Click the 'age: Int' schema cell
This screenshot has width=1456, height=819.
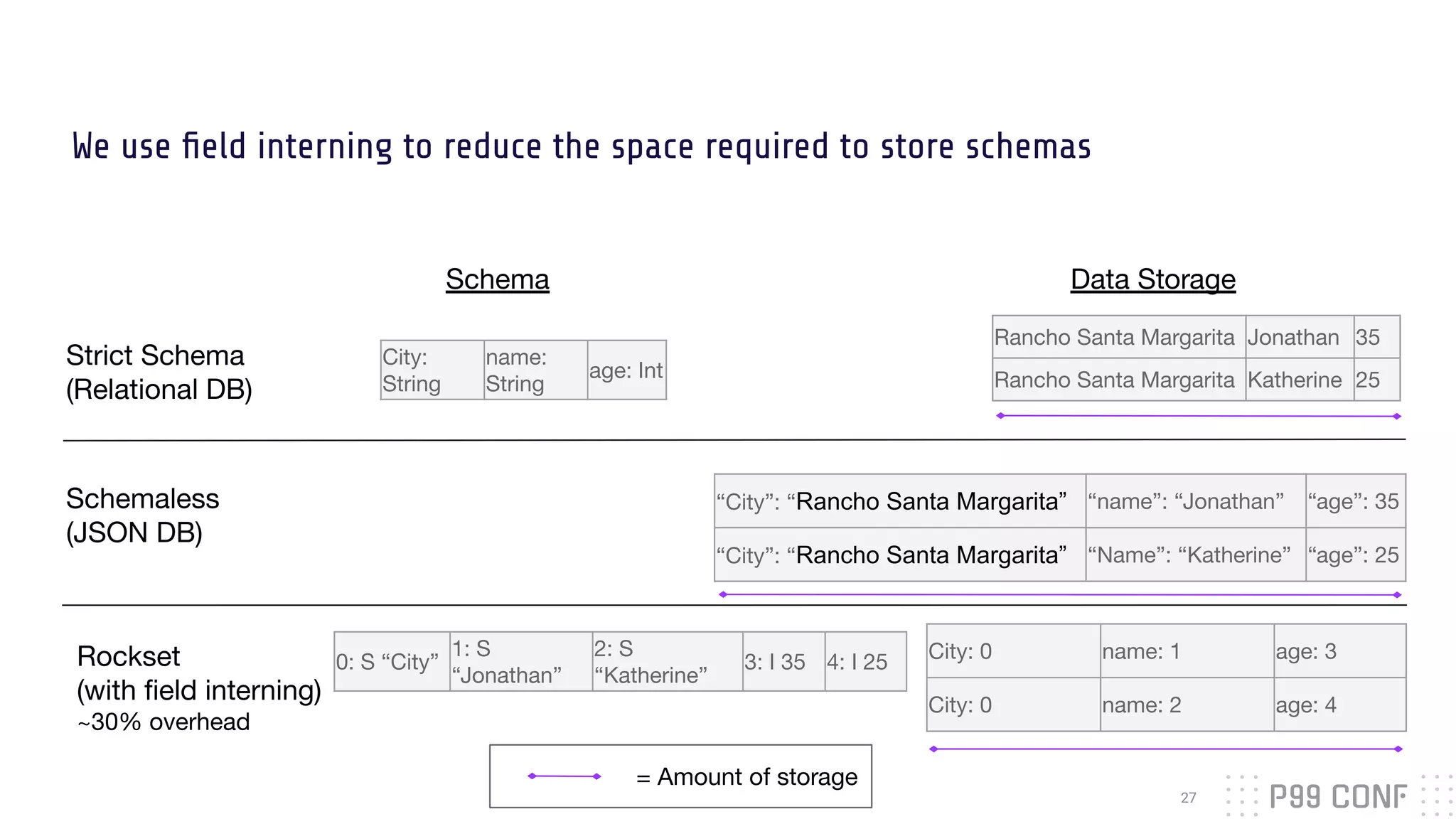coord(627,370)
